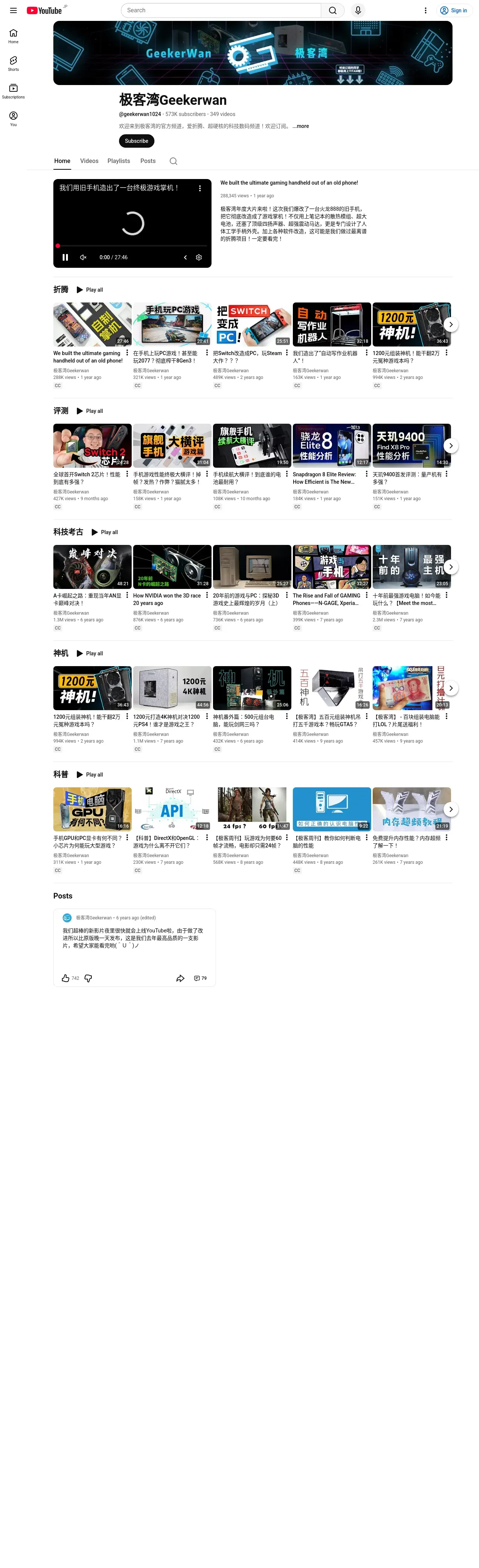
Task: Dislike the community post
Action: point(88,978)
